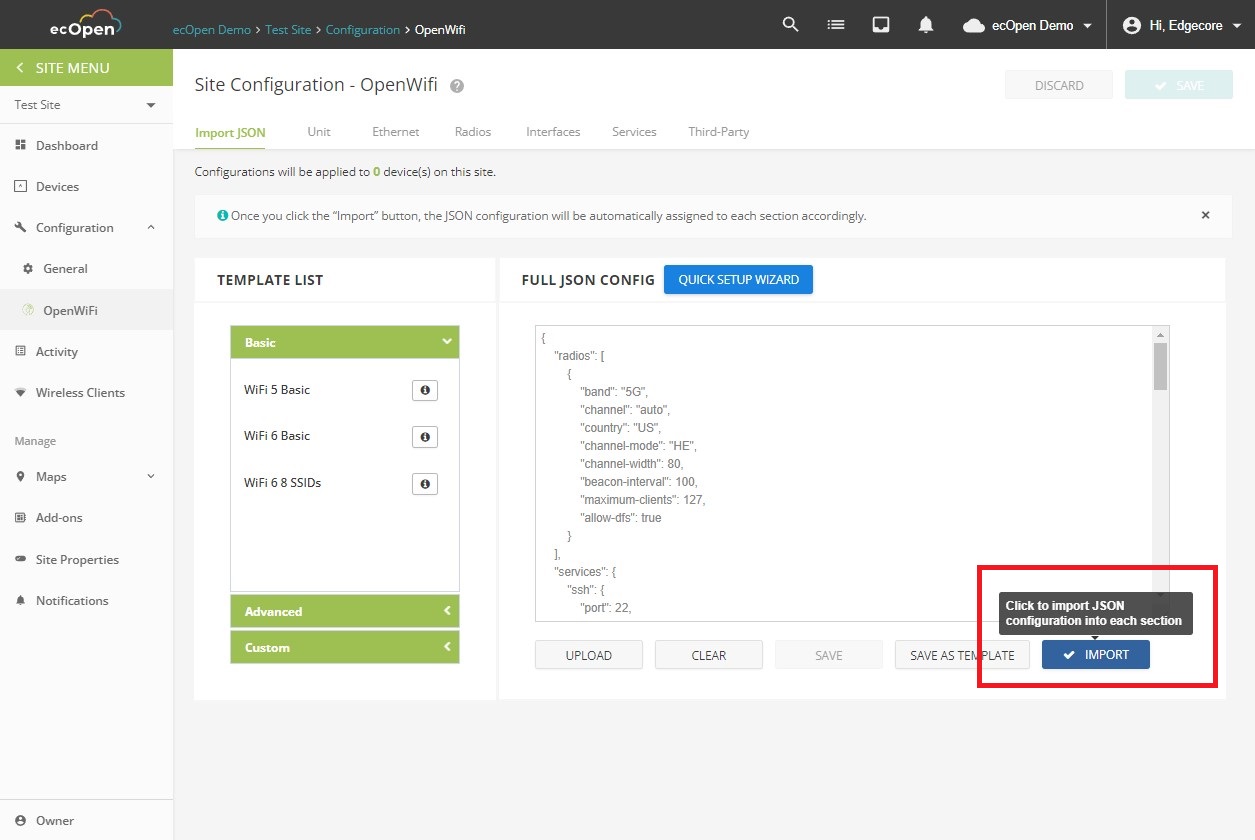Click the Clear button

point(709,655)
